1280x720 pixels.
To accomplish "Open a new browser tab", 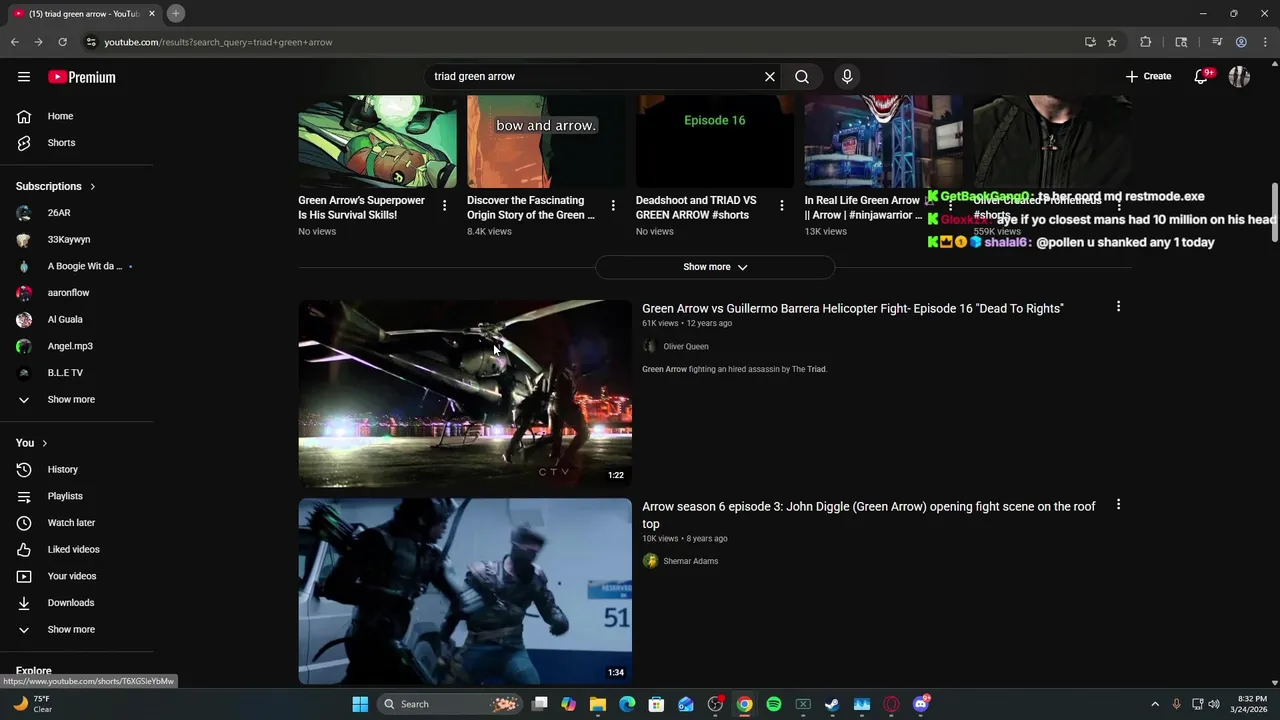I will 175,13.
